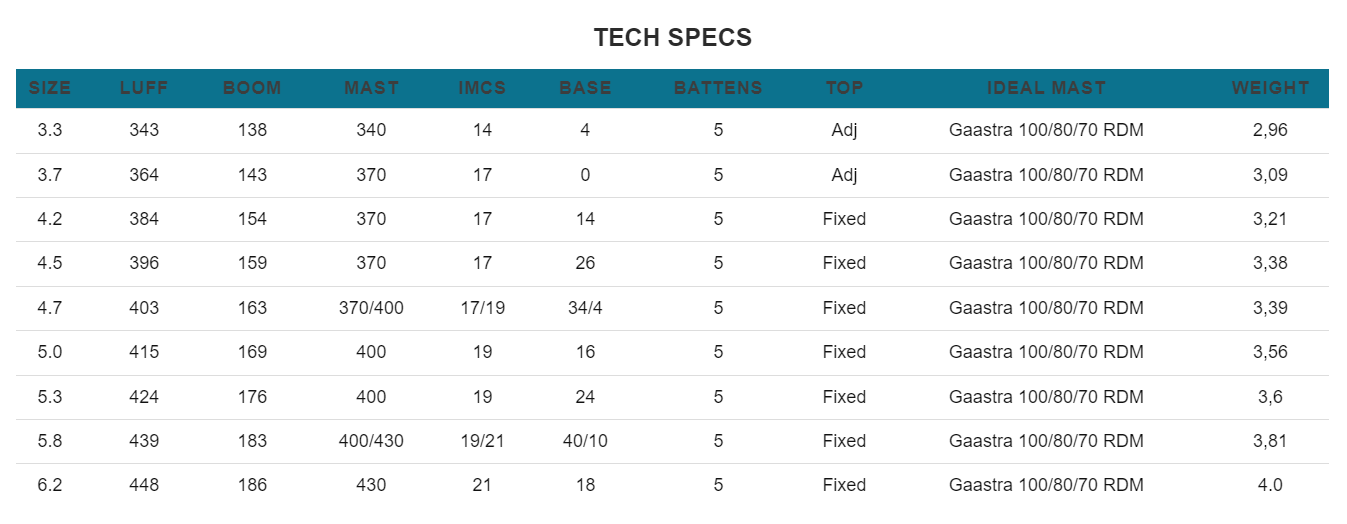Click the TECH SPECS heading
The height and width of the screenshot is (524, 1347).
click(673, 38)
